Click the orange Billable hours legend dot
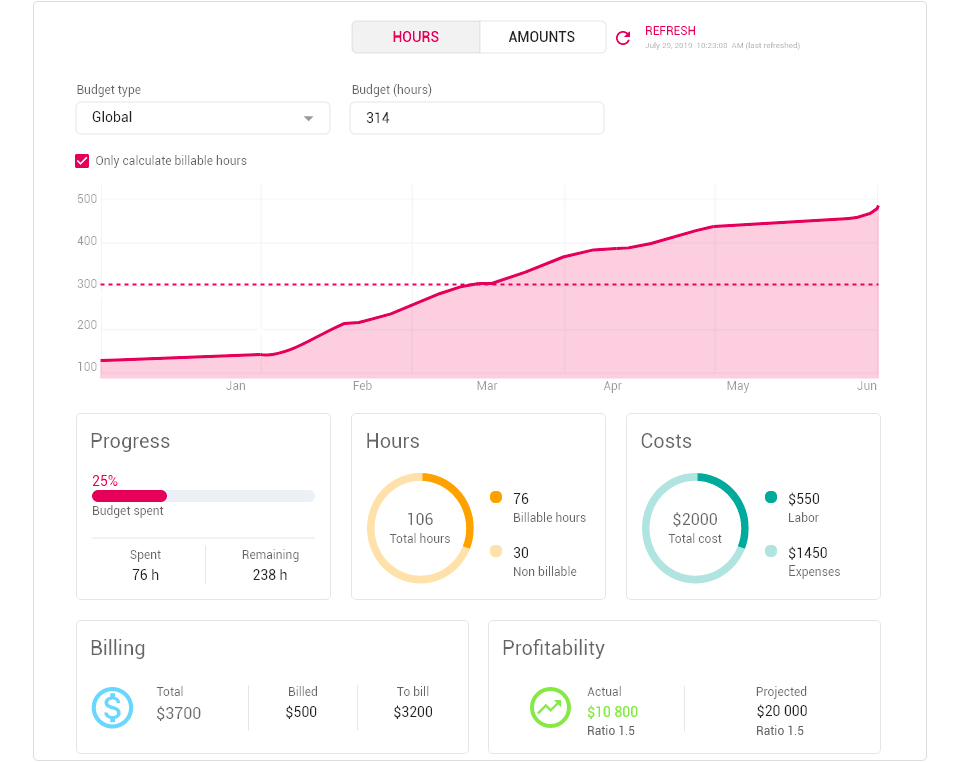The height and width of the screenshot is (762, 955). click(x=496, y=497)
